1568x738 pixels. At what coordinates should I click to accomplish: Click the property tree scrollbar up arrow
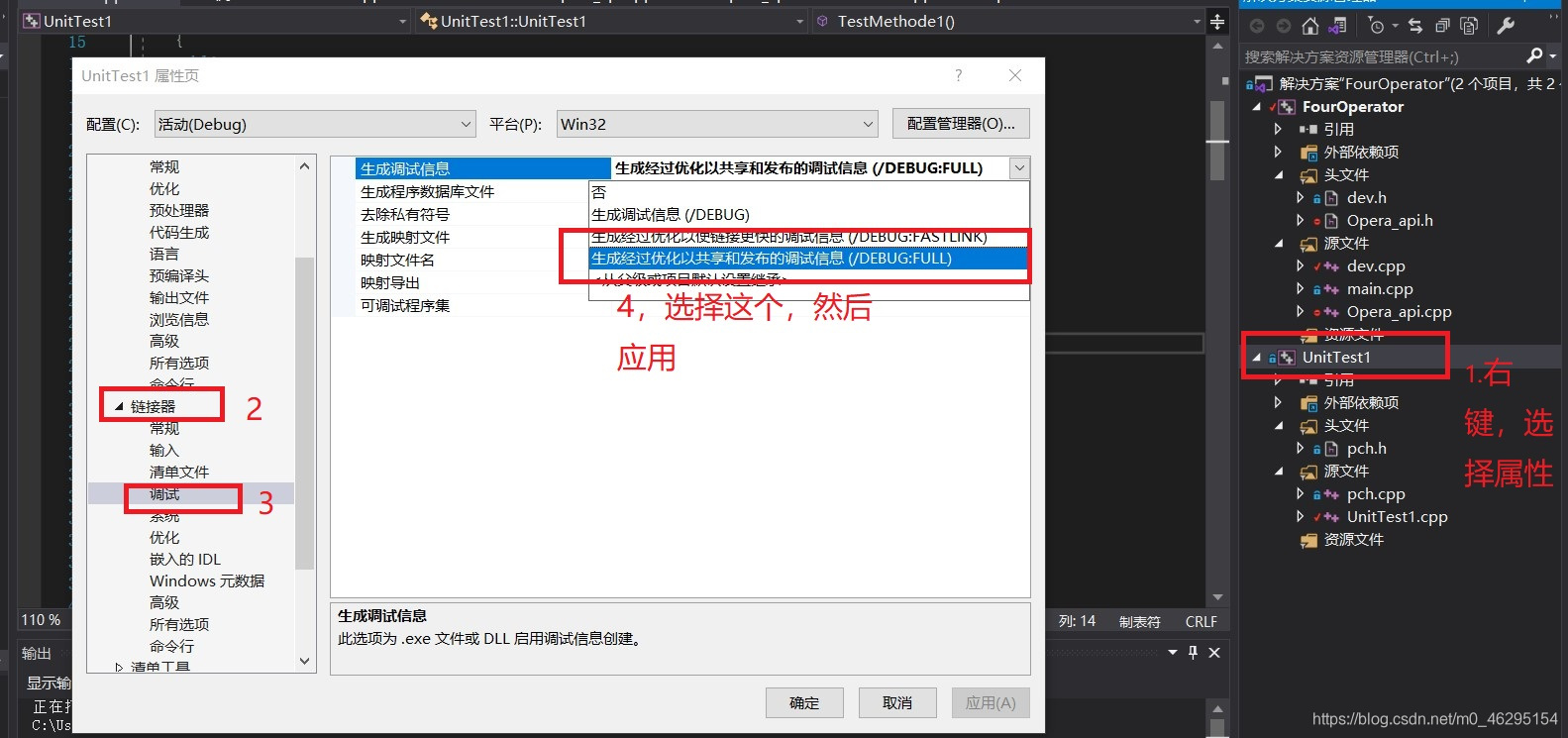305,166
